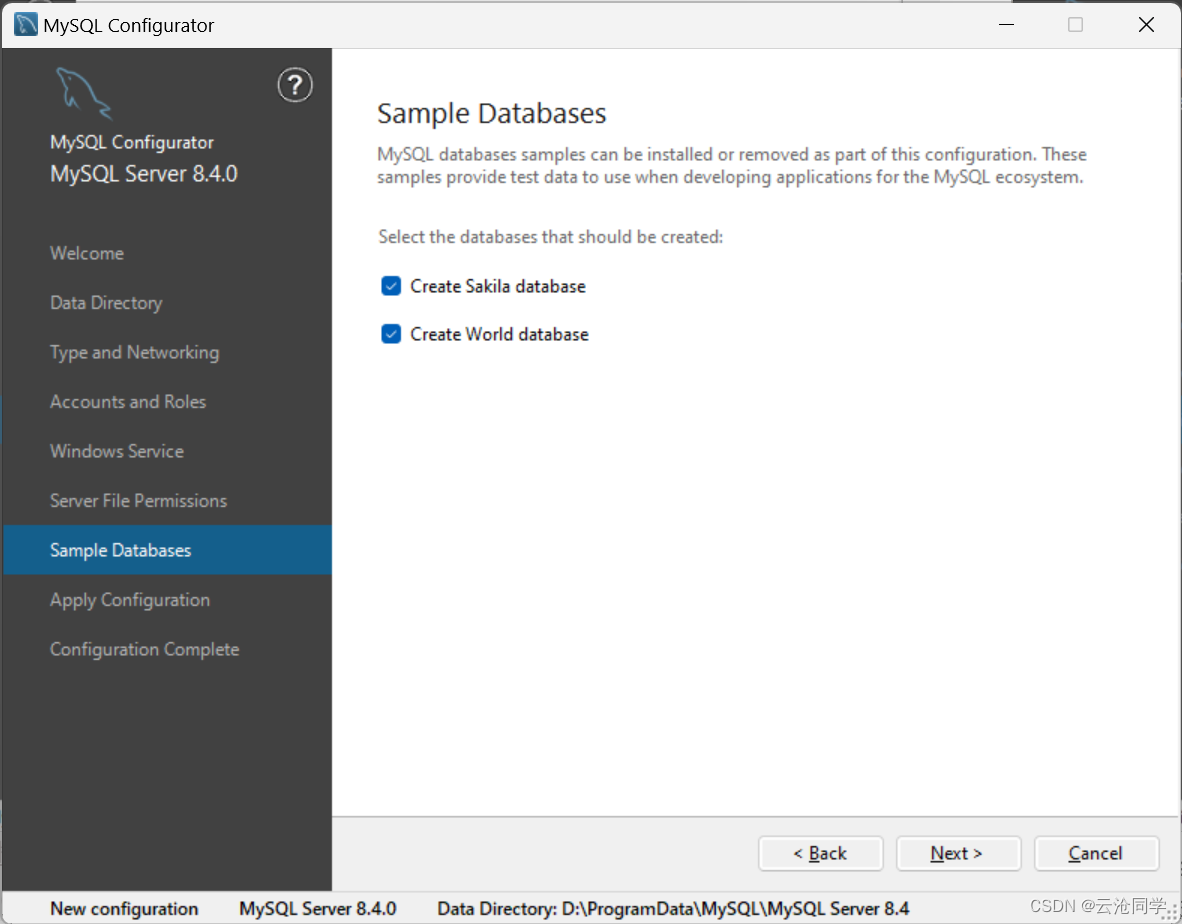
Task: Open Server File Permissions step
Action: point(138,501)
